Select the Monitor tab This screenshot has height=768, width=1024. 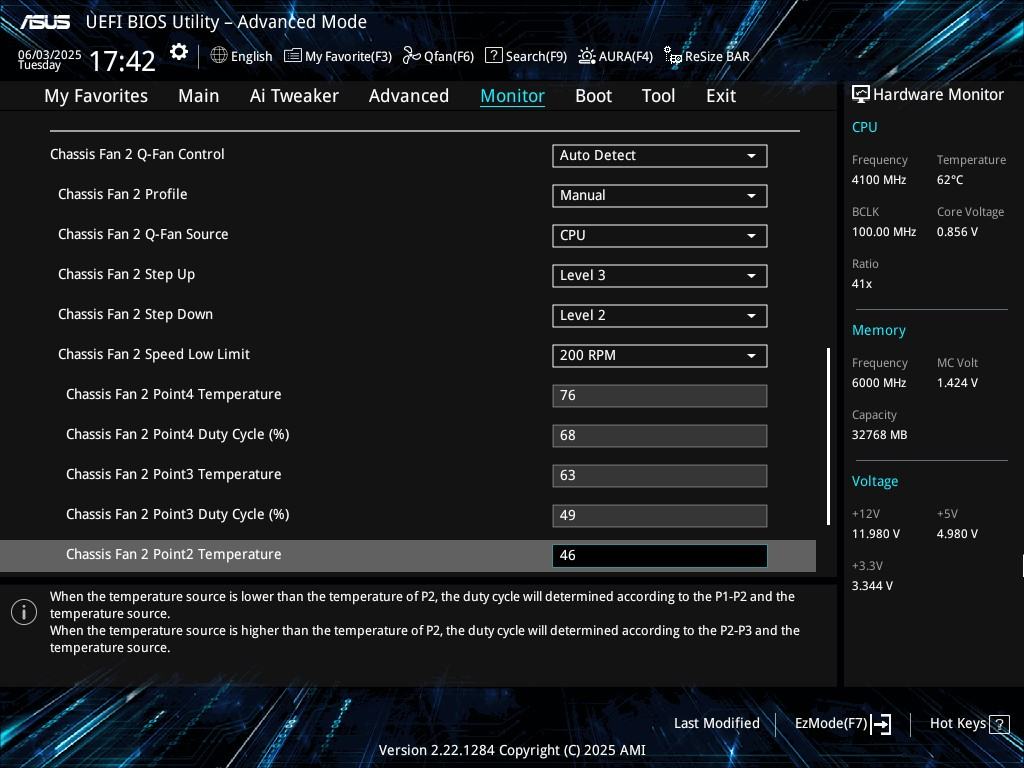coord(513,96)
